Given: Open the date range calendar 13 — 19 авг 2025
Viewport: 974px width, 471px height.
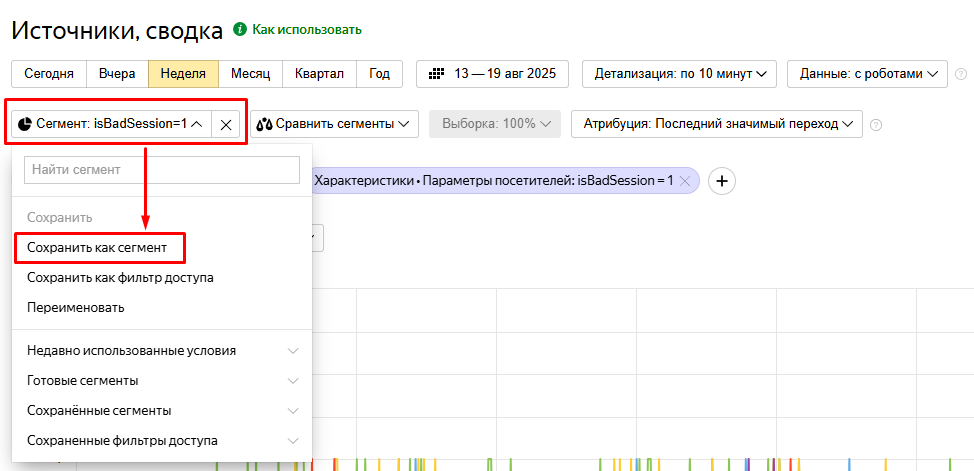Looking at the screenshot, I should coord(492,74).
